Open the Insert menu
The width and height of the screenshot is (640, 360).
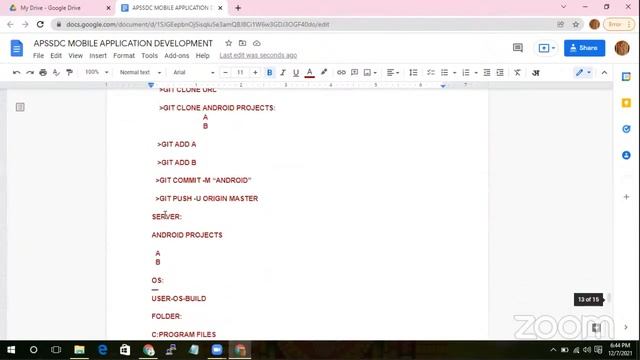pyautogui.click(x=98, y=56)
